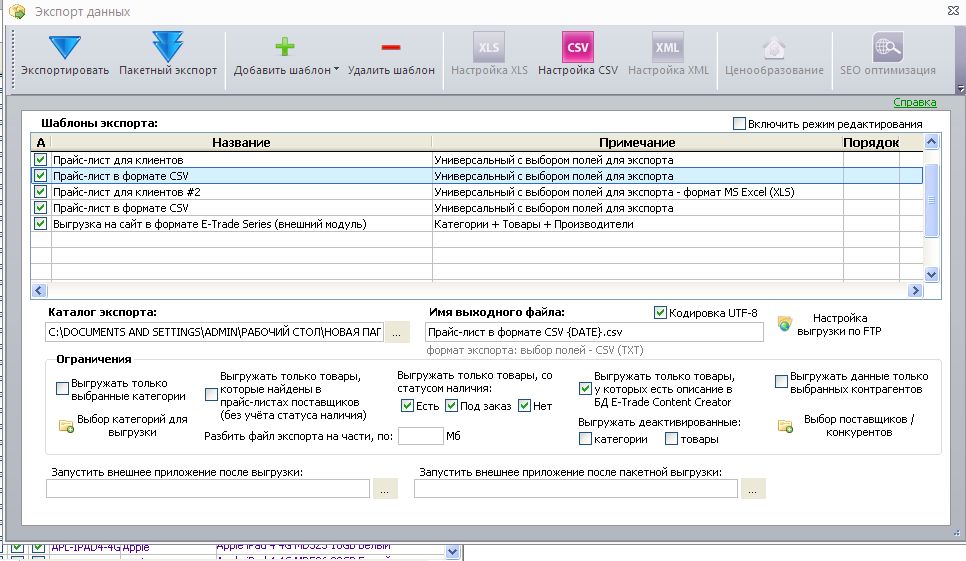Click the Название column header
The image size is (966, 561).
(241, 142)
